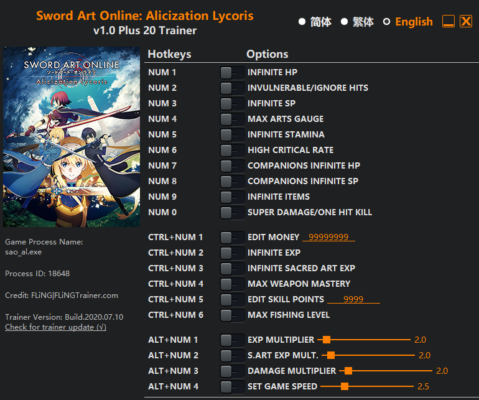
Task: Enable Super Damage/One Hit Kill
Action: tap(232, 213)
